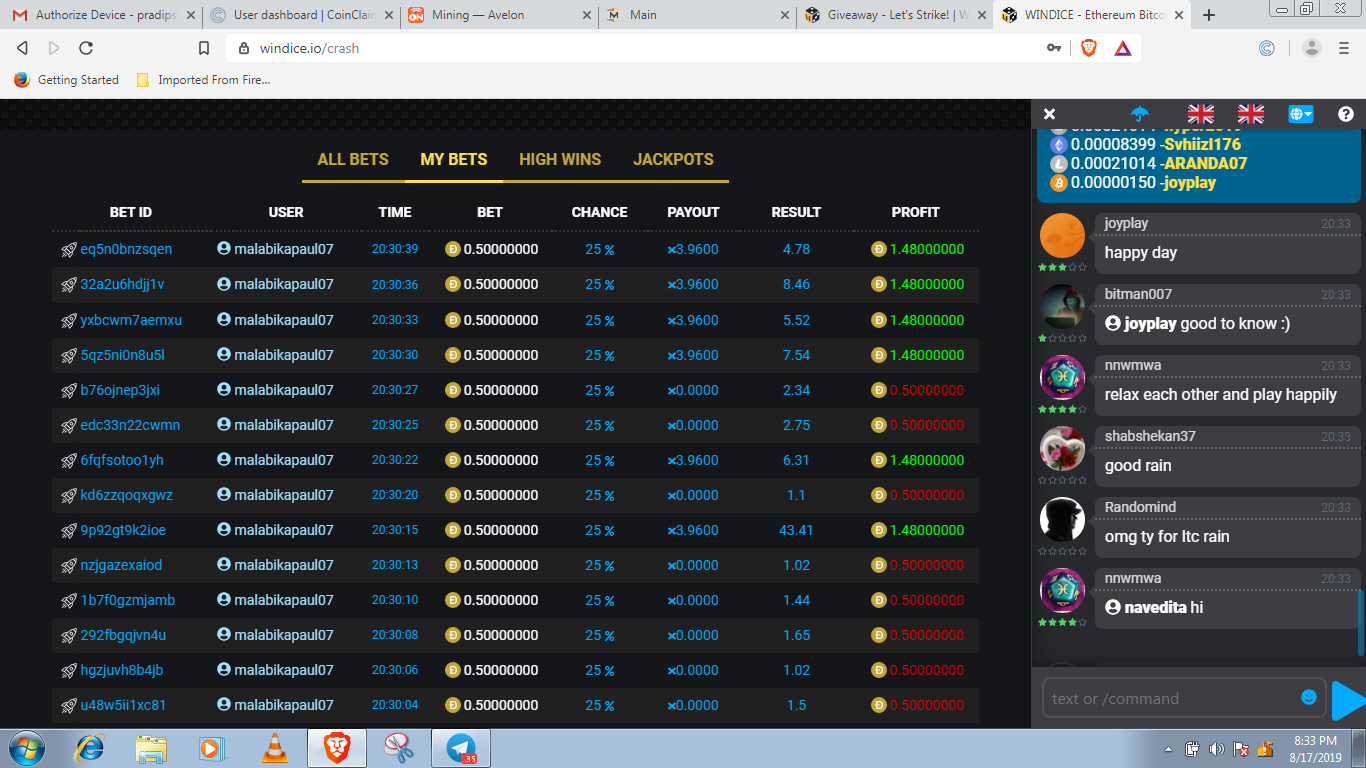Click the navedita mention in chat
The height and width of the screenshot is (768, 1366).
(x=1156, y=608)
